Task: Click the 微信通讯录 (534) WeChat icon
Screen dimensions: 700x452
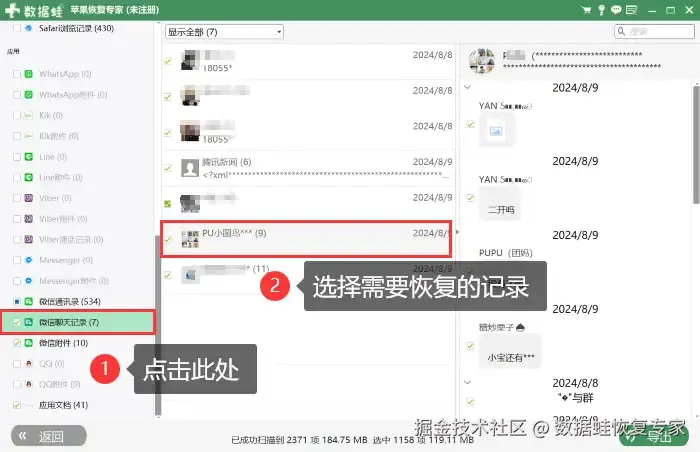Action: coord(29,301)
